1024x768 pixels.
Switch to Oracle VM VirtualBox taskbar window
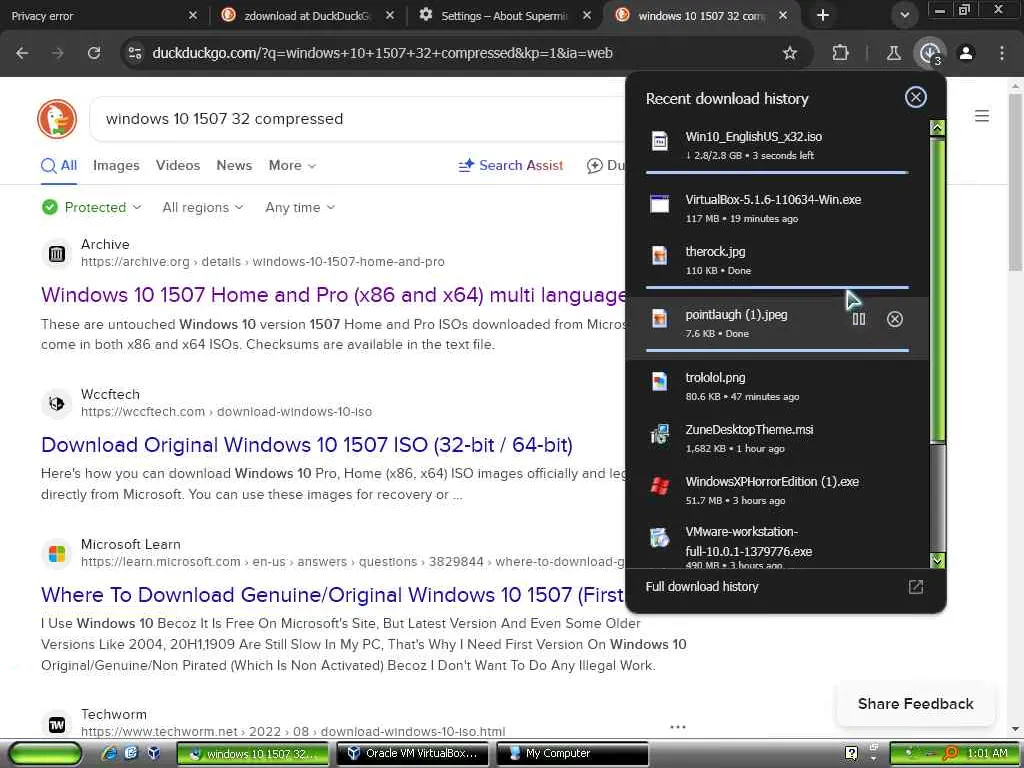(413, 754)
